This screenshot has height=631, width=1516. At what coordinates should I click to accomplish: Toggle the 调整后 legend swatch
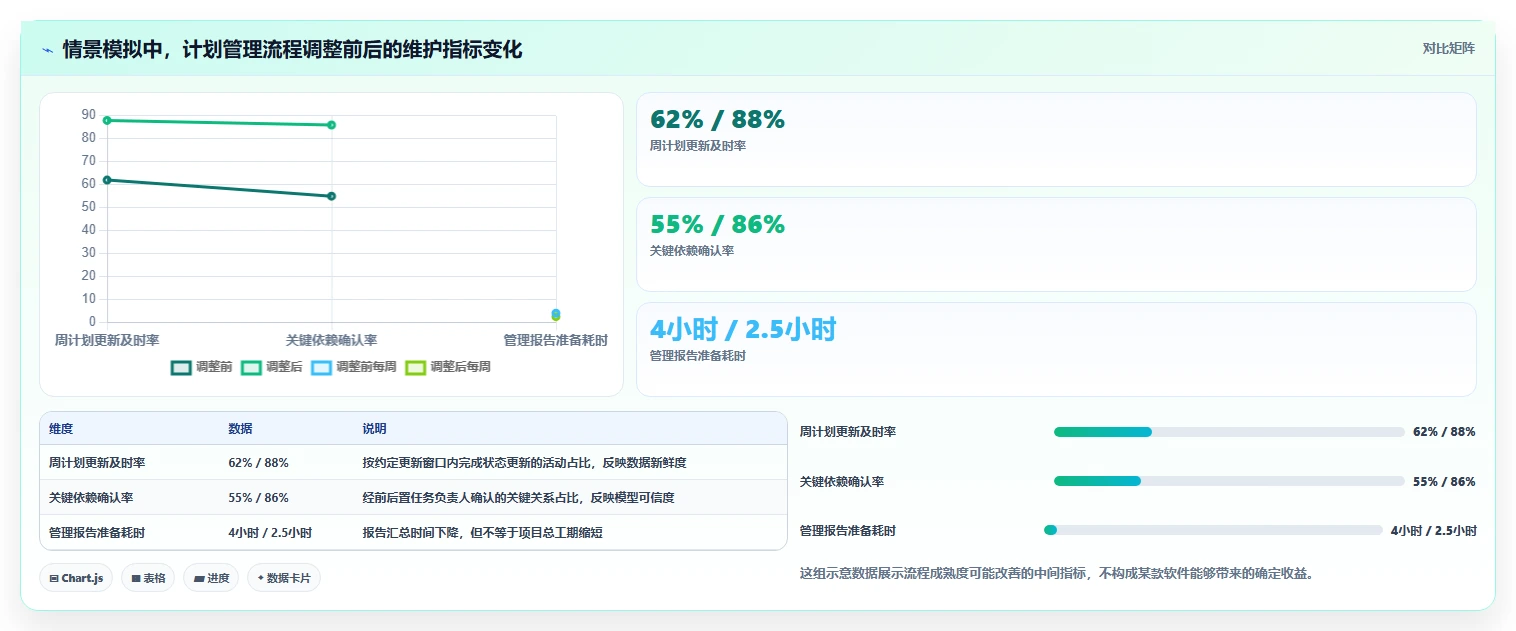(251, 367)
